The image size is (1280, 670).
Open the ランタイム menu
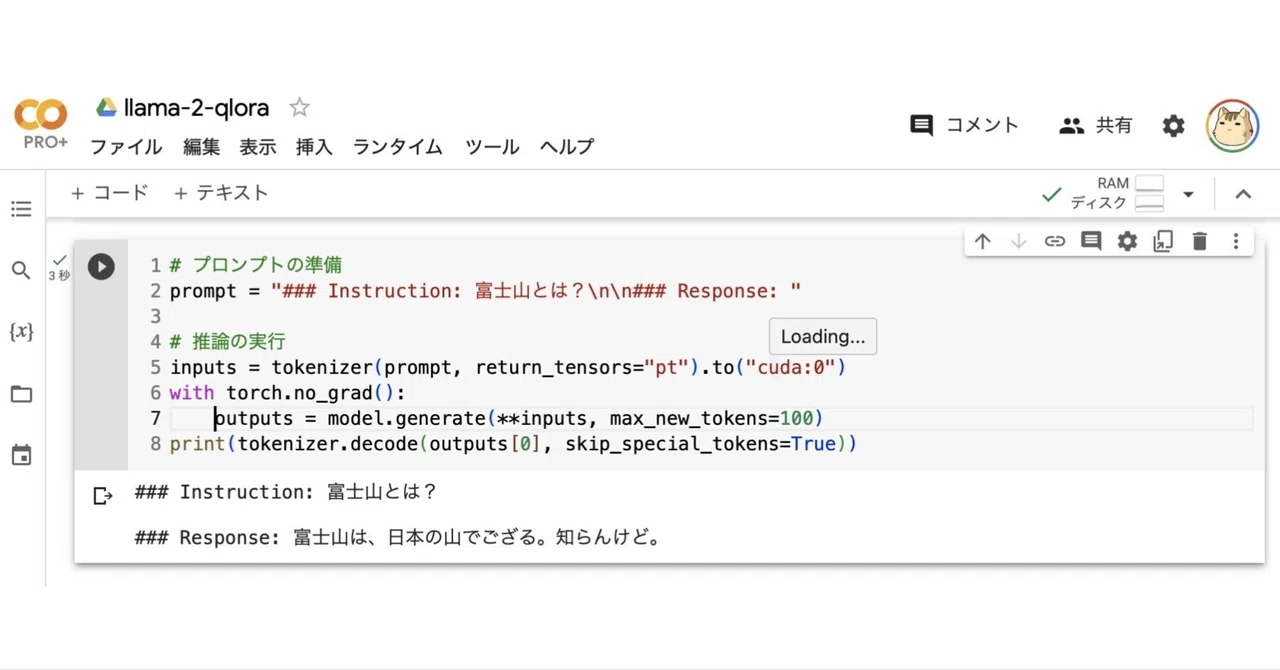coord(397,147)
